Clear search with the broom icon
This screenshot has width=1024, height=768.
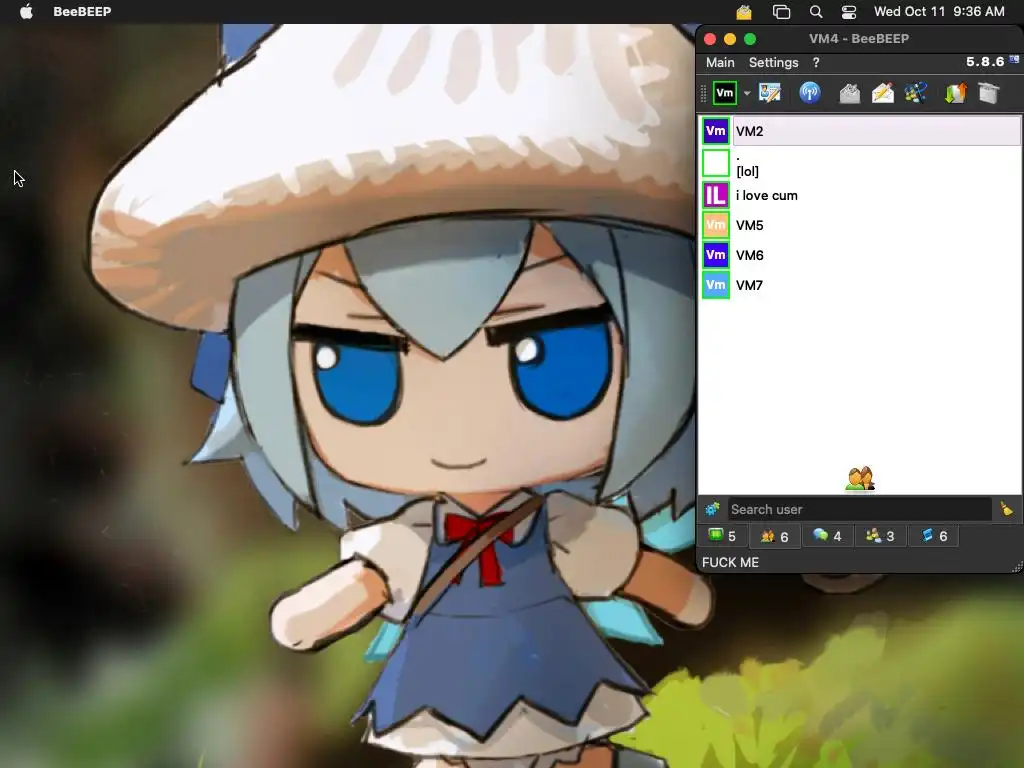(1006, 509)
